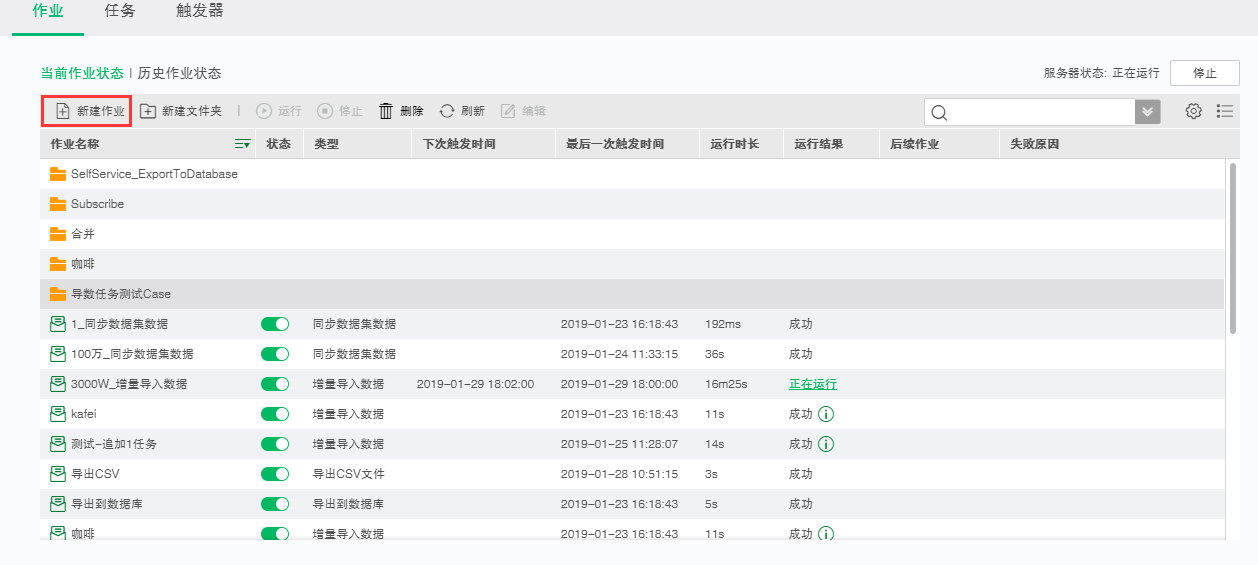Click the 刷新 refresh icon
Image resolution: width=1258 pixels, height=565 pixels.
click(447, 111)
